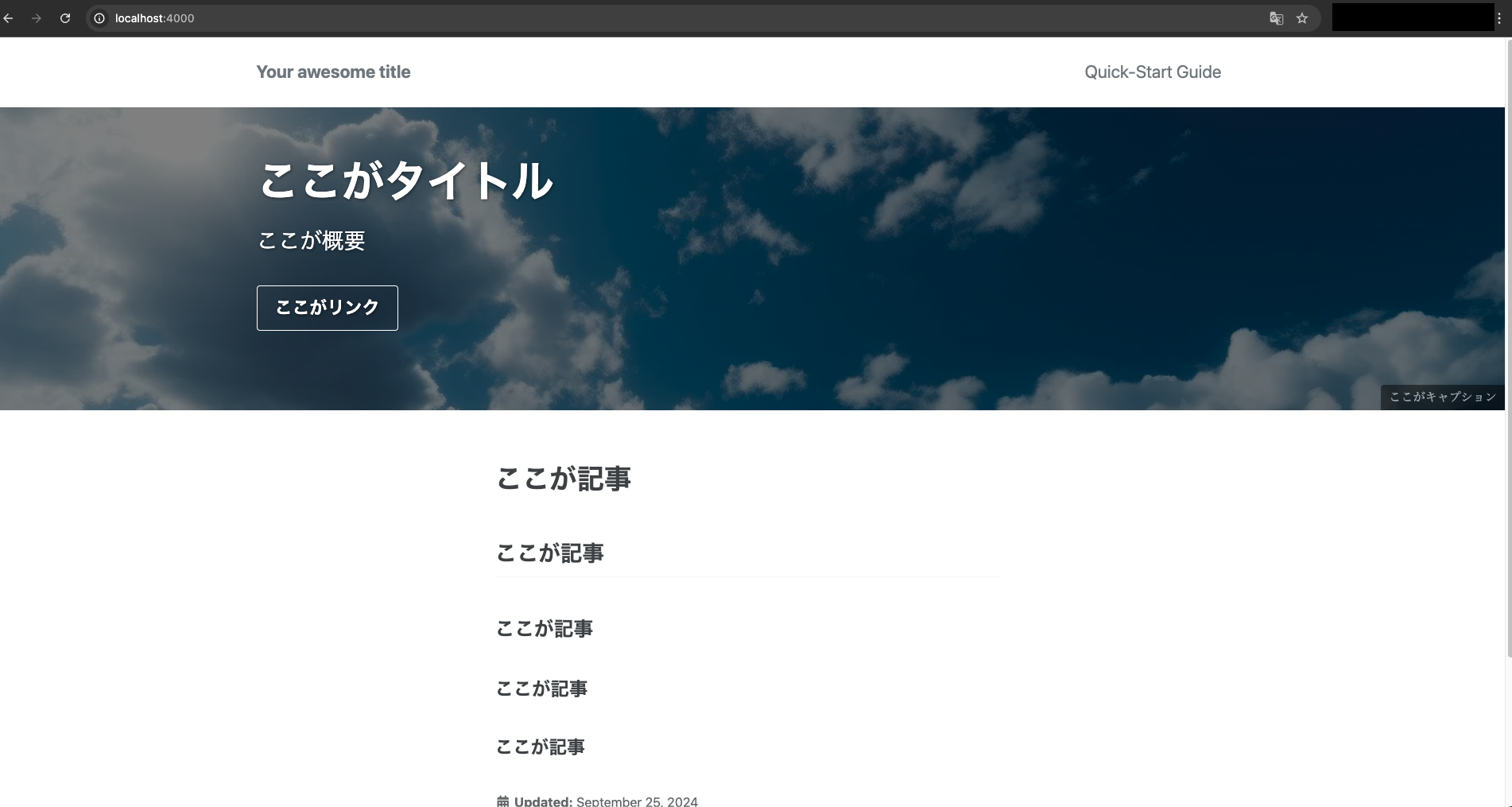The height and width of the screenshot is (807, 1512).
Task: Click the browser forward navigation arrow
Action: tap(37, 17)
